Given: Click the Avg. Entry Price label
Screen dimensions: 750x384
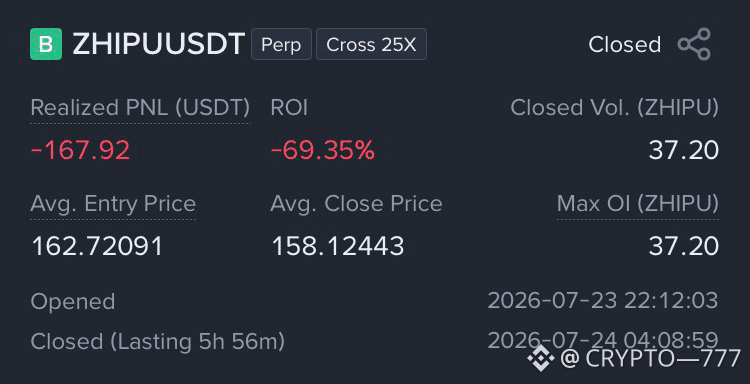Looking at the screenshot, I should [x=113, y=204].
